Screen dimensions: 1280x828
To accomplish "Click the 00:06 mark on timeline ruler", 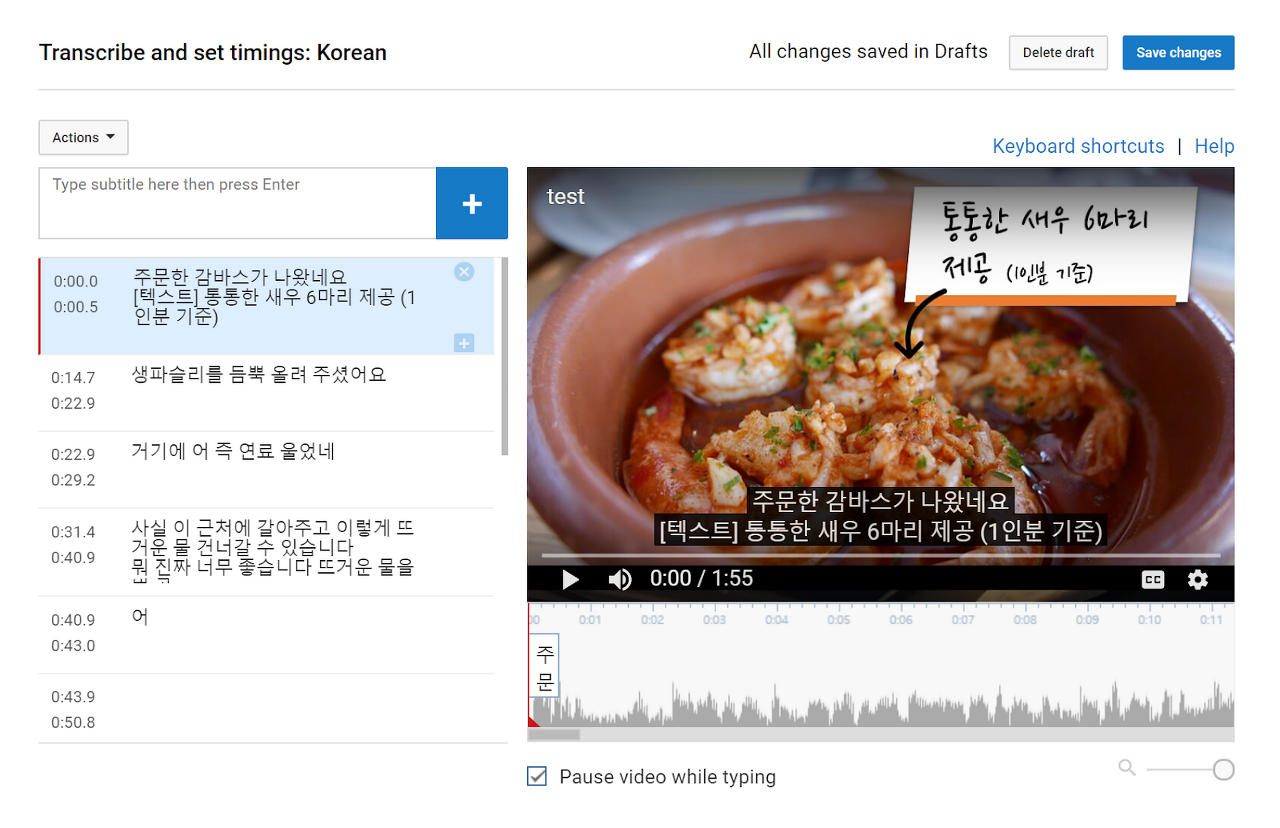I will (901, 620).
